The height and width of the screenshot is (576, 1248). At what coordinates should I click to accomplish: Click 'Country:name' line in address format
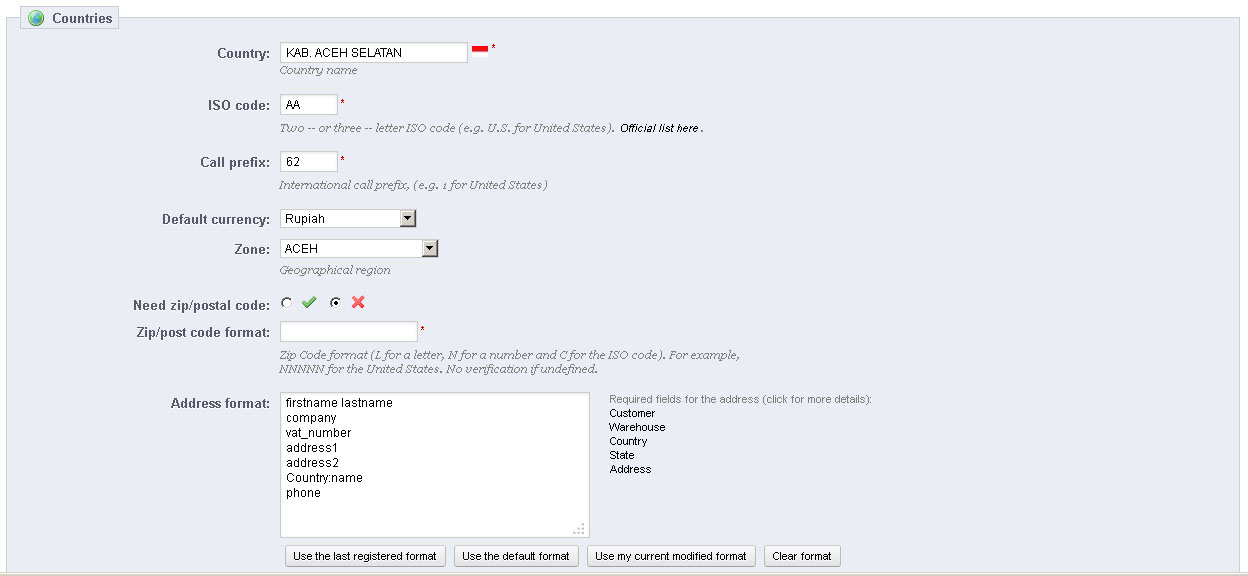324,478
